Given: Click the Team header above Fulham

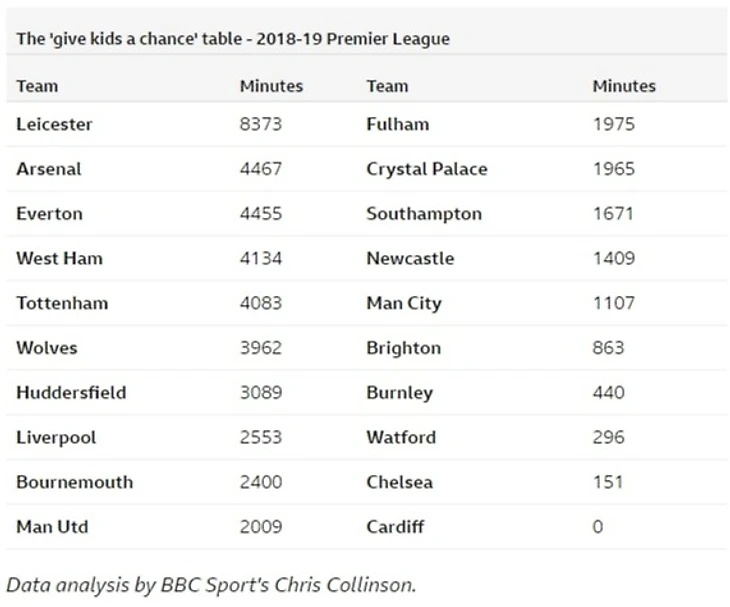Looking at the screenshot, I should (387, 86).
